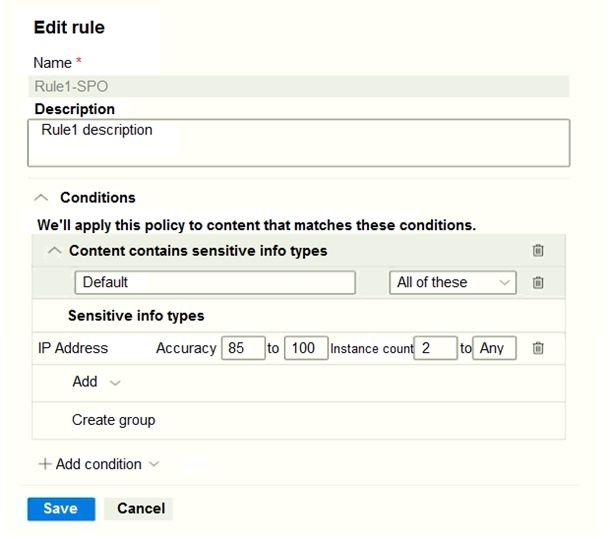Remove the IP Address sensitive info type
Image resolution: width=610 pixels, height=539 pixels.
tap(538, 348)
